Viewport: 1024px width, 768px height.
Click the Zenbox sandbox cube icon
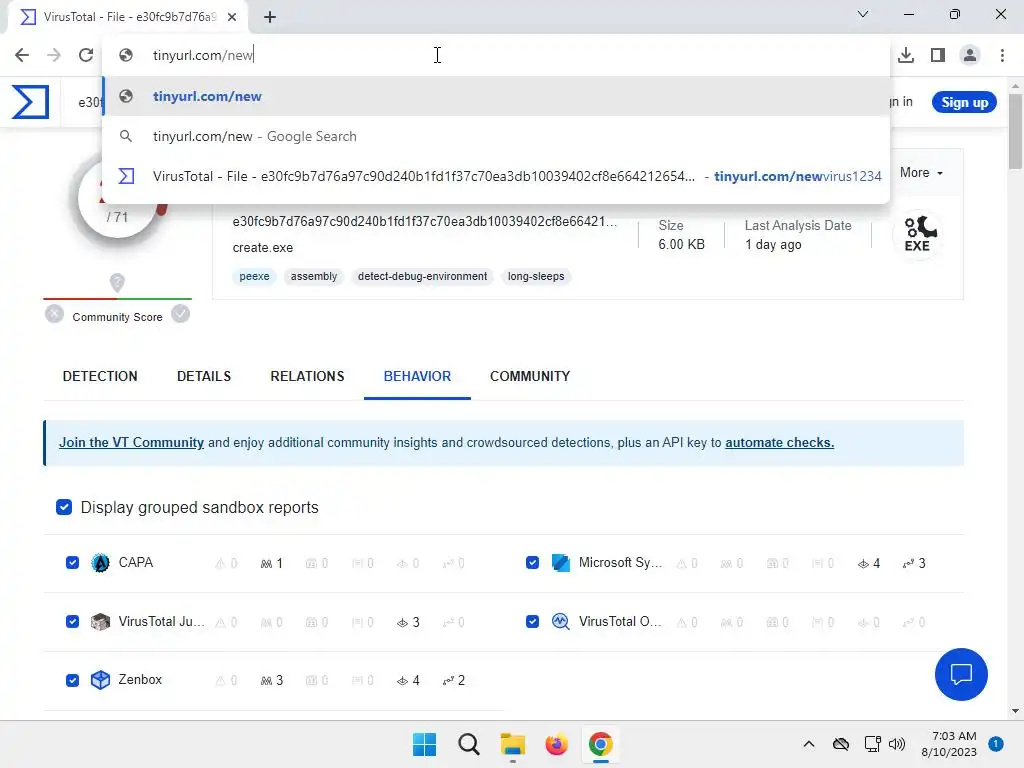click(100, 680)
